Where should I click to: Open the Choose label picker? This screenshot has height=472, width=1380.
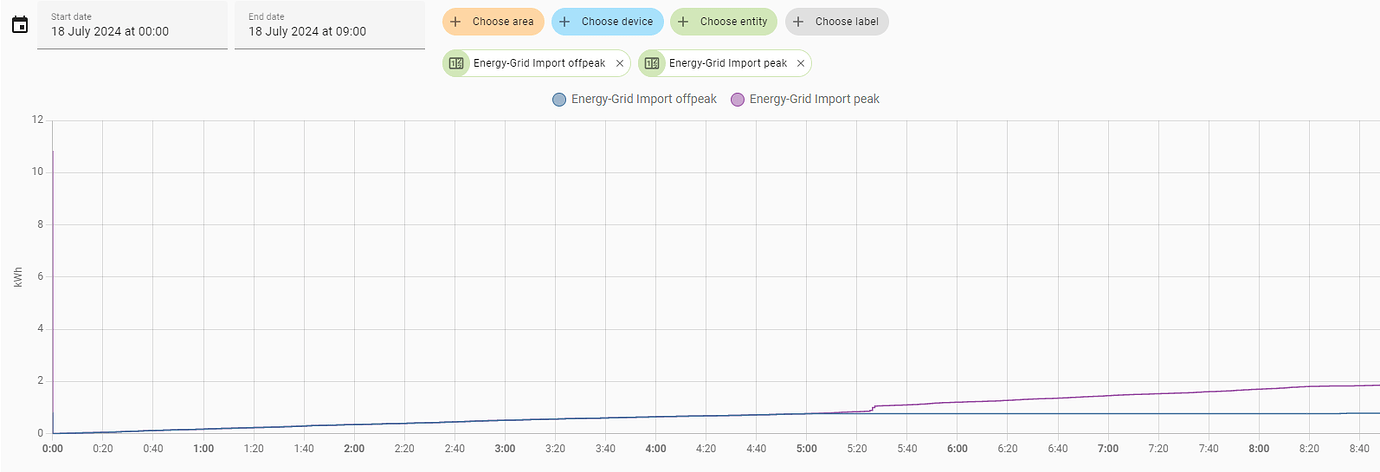click(847, 21)
